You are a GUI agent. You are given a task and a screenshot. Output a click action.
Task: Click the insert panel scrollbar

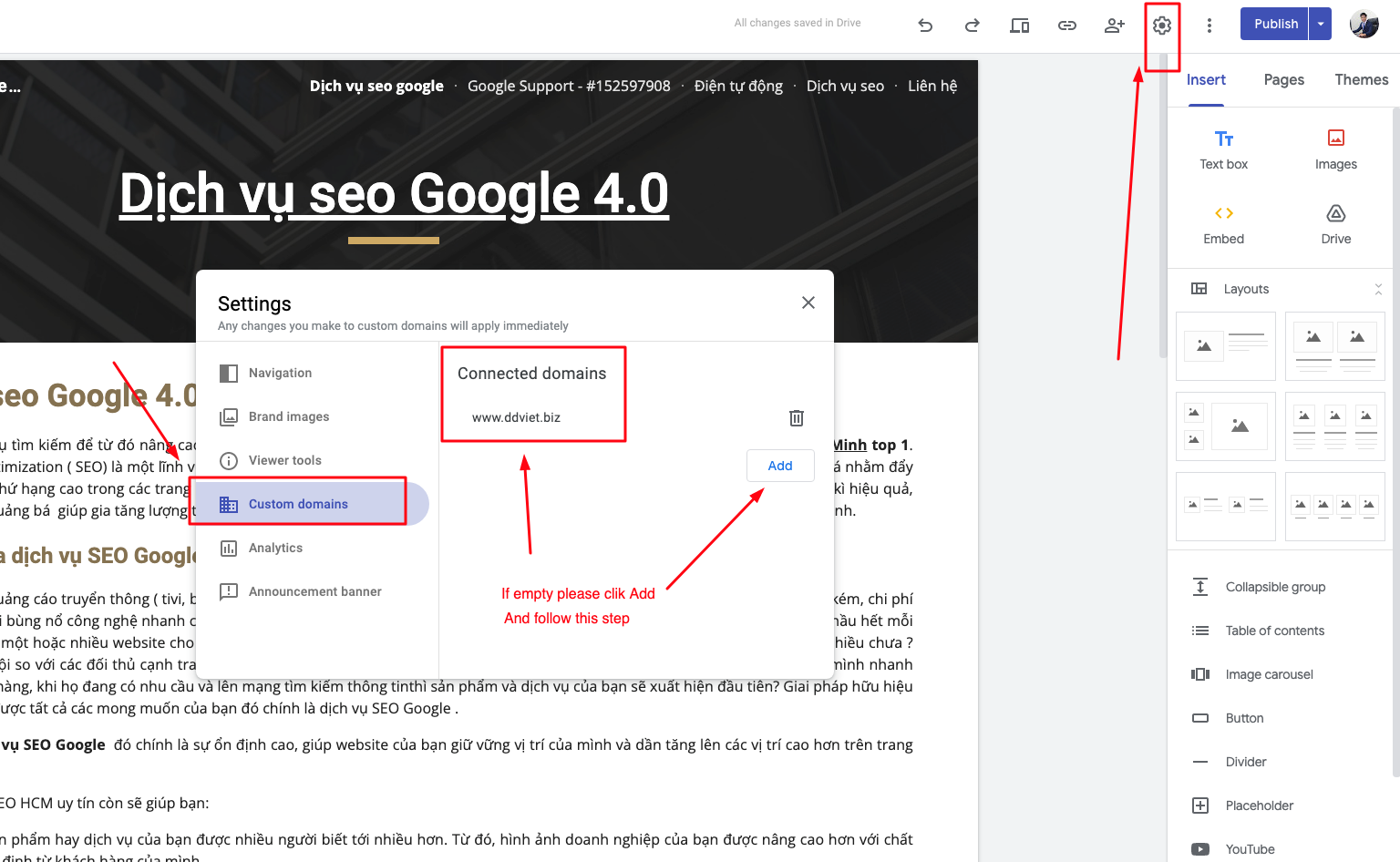tap(1395, 442)
